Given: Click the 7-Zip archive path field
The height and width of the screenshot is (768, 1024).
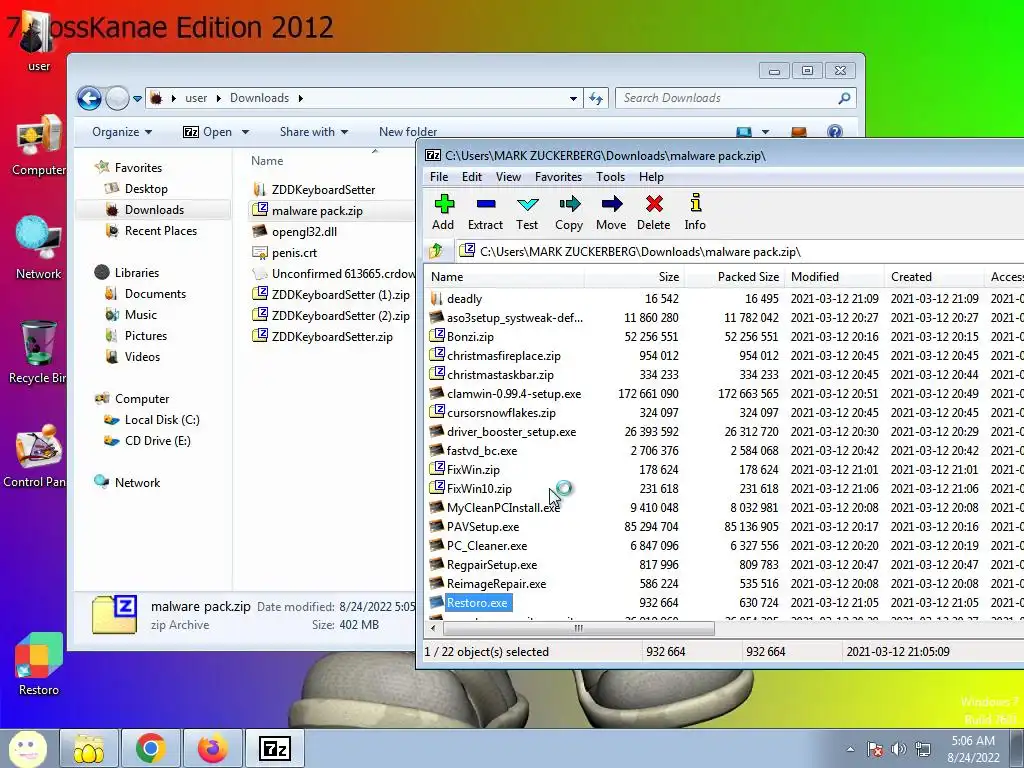Looking at the screenshot, I should [x=738, y=251].
